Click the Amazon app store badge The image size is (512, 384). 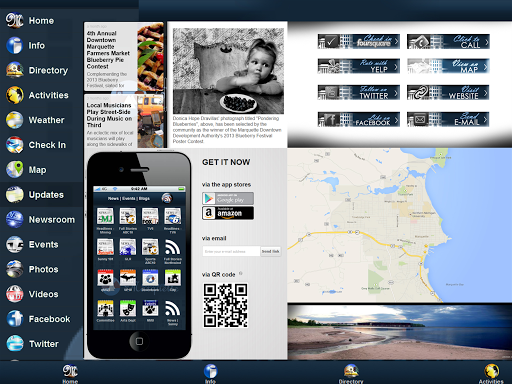[x=228, y=213]
